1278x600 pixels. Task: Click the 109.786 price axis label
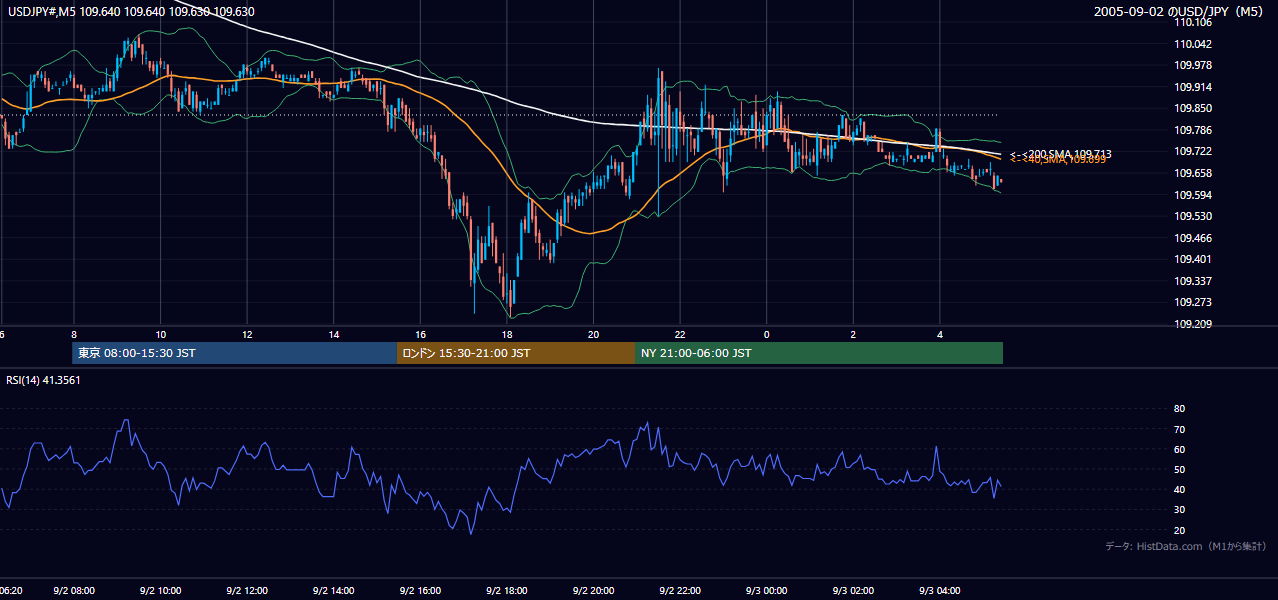click(1195, 130)
